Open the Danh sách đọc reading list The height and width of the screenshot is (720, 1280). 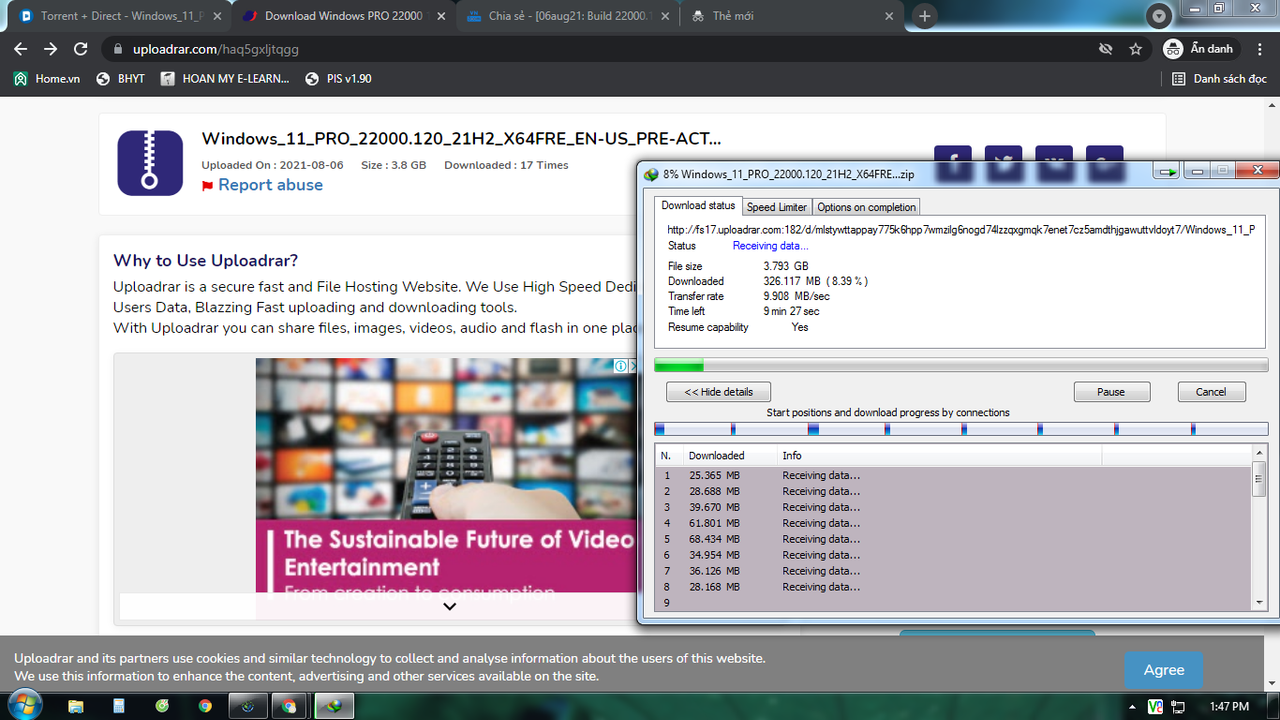(1219, 78)
